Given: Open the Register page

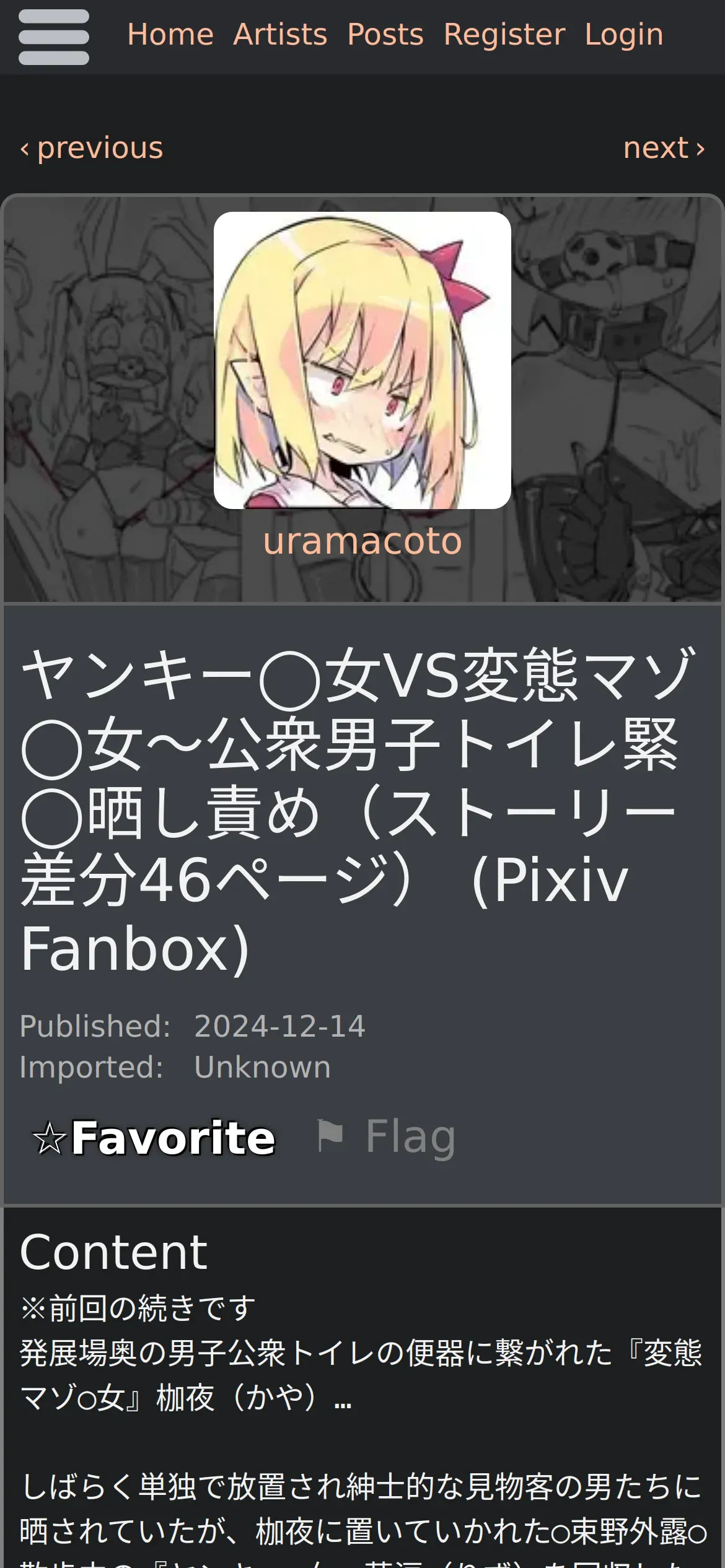Looking at the screenshot, I should [504, 34].
